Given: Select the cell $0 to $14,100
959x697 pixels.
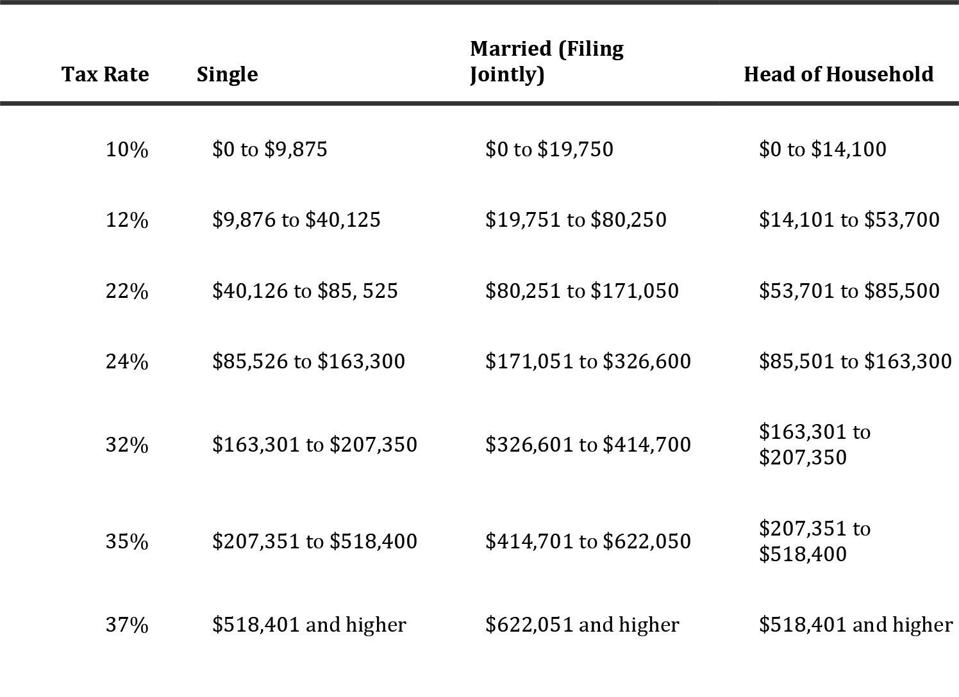Looking at the screenshot, I should point(822,150).
